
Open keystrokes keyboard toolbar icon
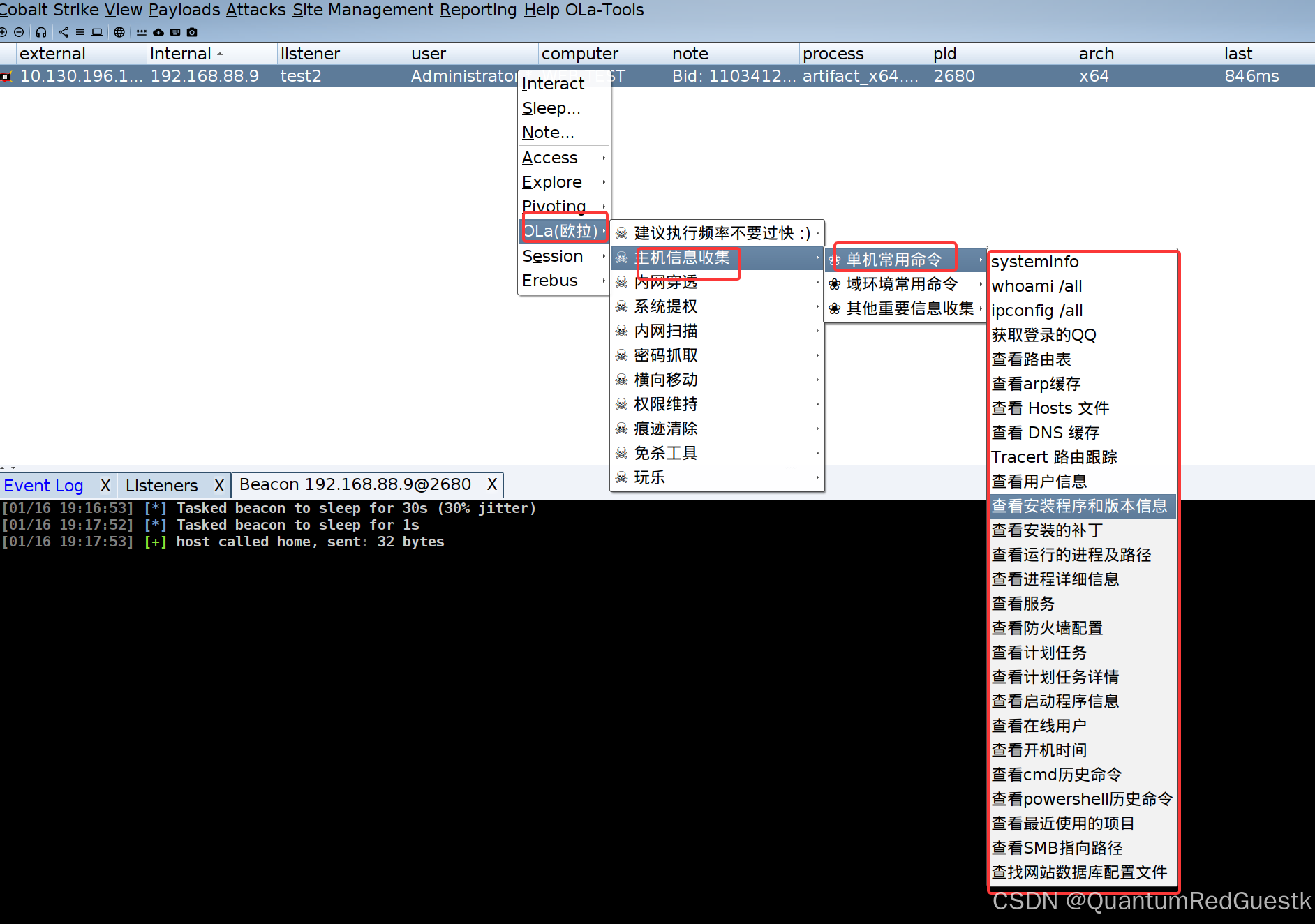[175, 32]
